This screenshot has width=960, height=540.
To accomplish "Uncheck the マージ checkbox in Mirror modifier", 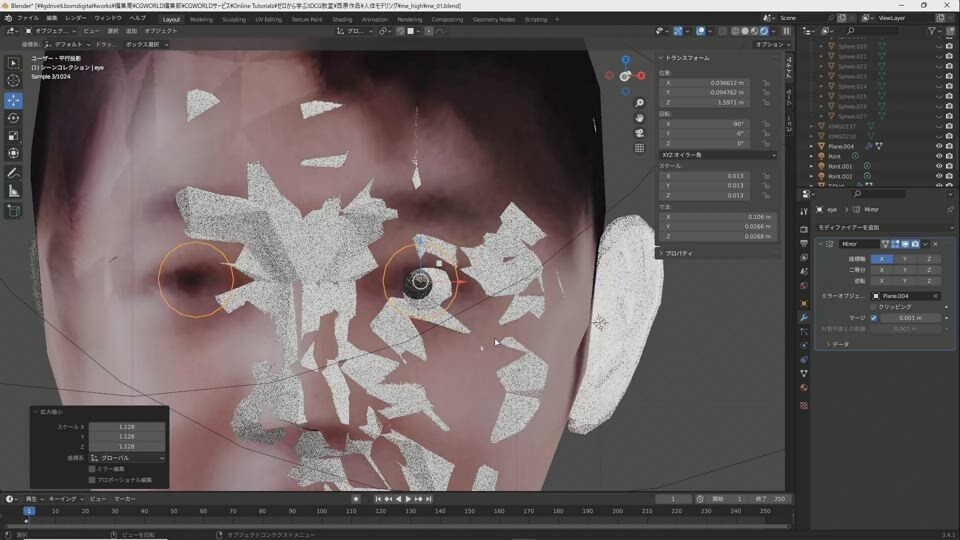I will pyautogui.click(x=873, y=318).
